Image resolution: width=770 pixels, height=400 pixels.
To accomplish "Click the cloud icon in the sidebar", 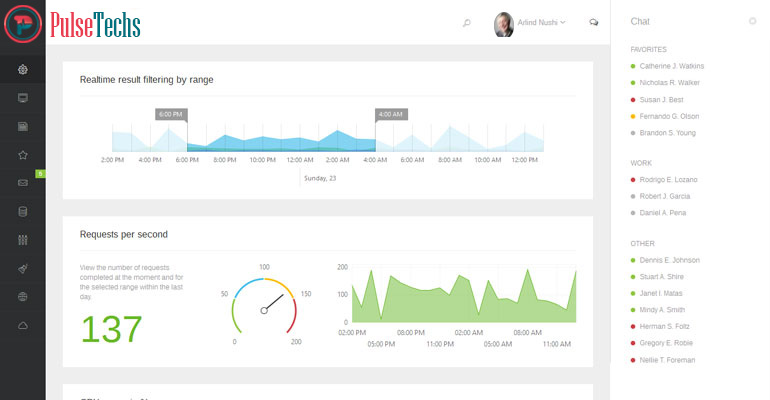I will pos(23,326).
